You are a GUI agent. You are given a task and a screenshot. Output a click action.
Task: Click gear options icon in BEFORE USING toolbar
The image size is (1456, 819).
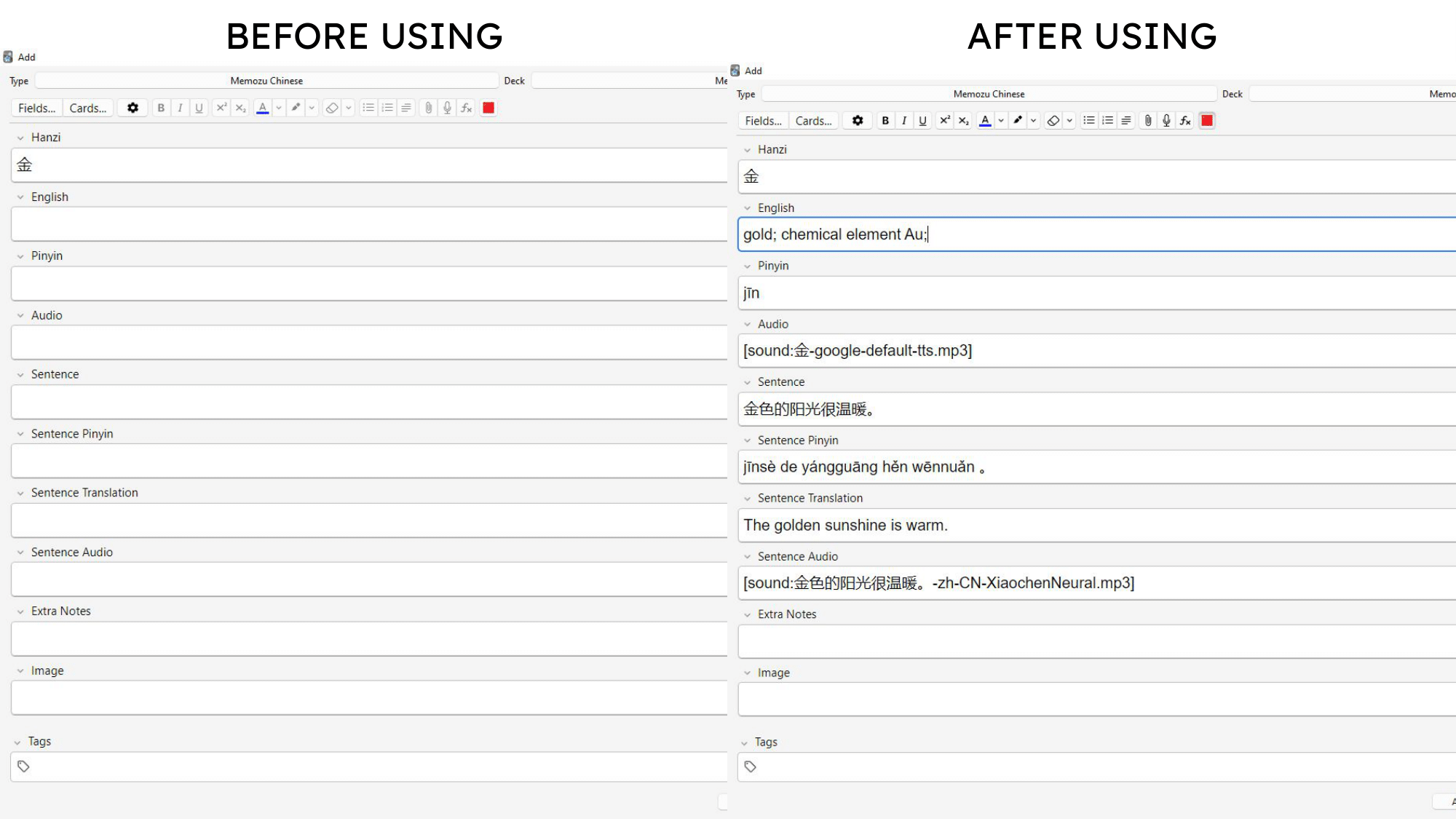click(132, 108)
